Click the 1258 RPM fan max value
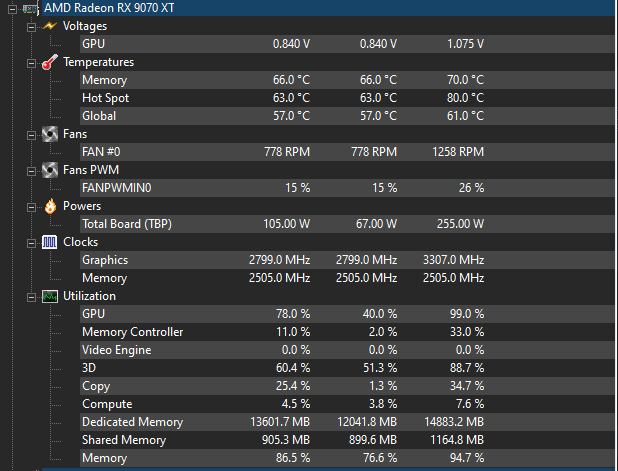This screenshot has width=618, height=471. click(458, 152)
